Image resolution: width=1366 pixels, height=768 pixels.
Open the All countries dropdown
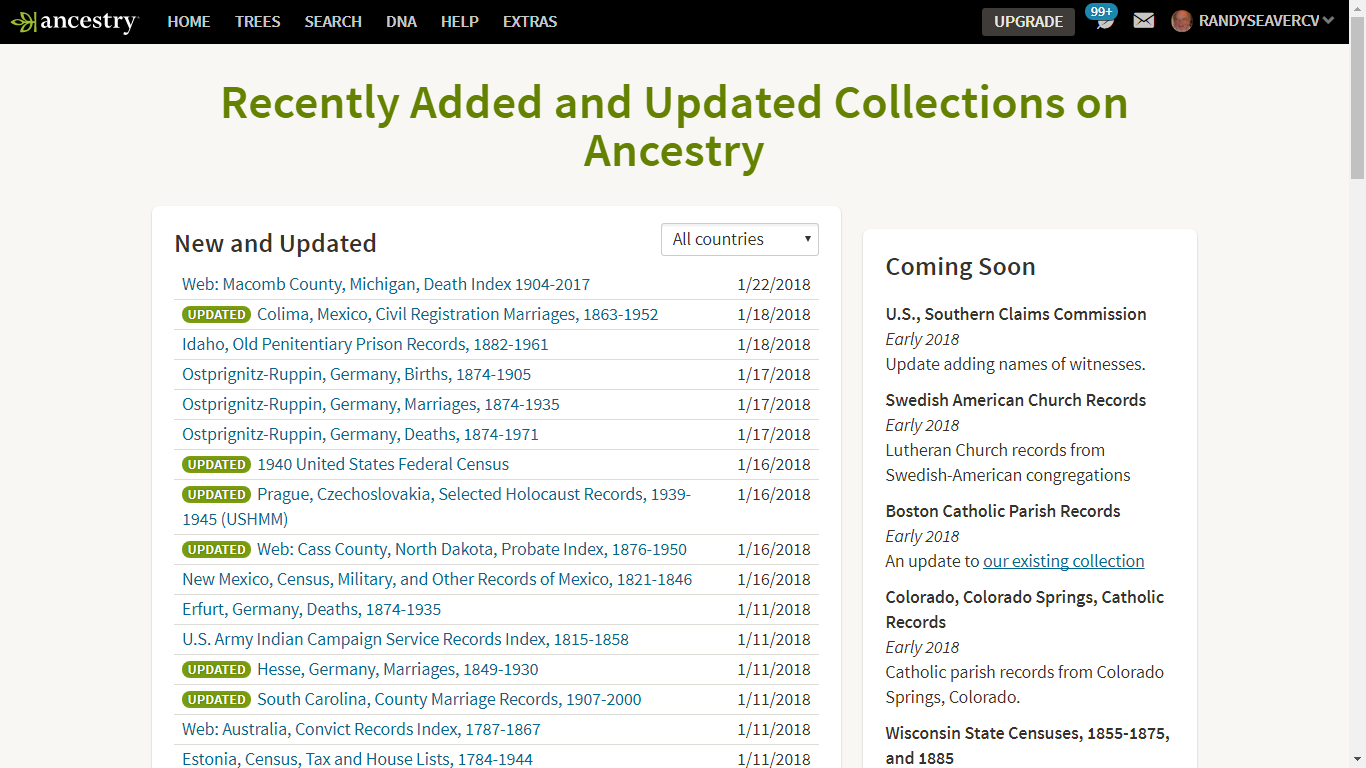tap(740, 239)
